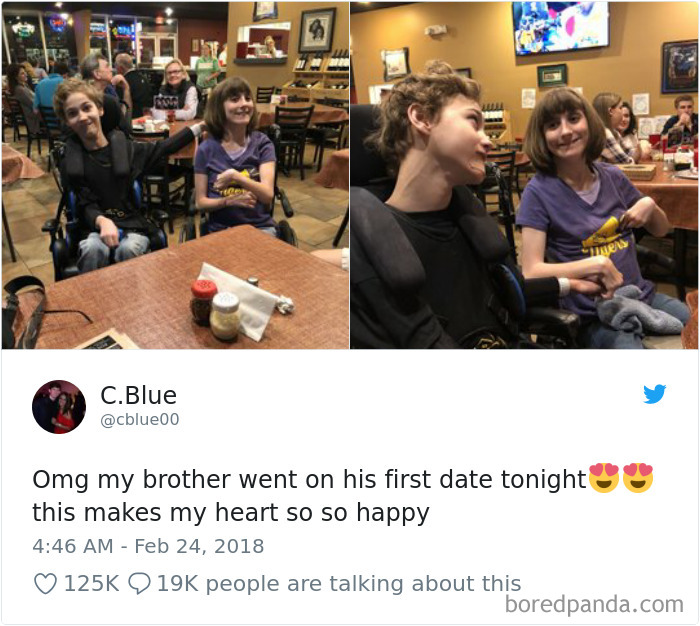Click the tweet text about first date
The image size is (700, 626).
(342, 495)
